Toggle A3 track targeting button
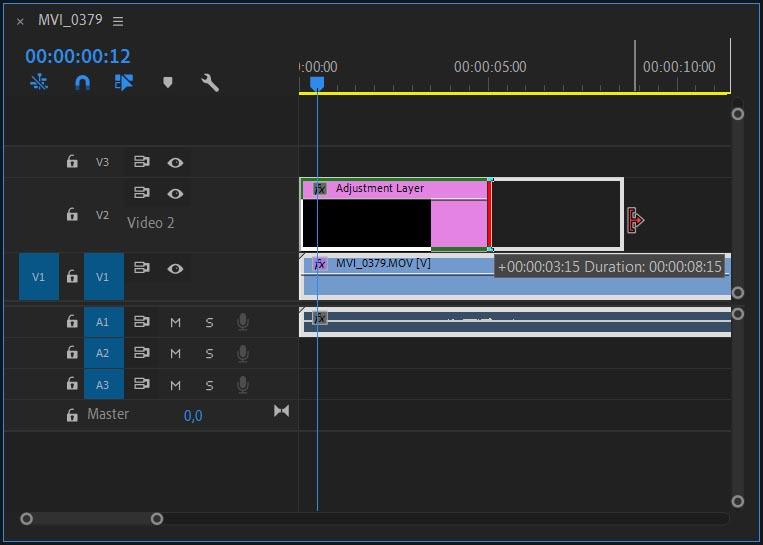 (x=104, y=384)
